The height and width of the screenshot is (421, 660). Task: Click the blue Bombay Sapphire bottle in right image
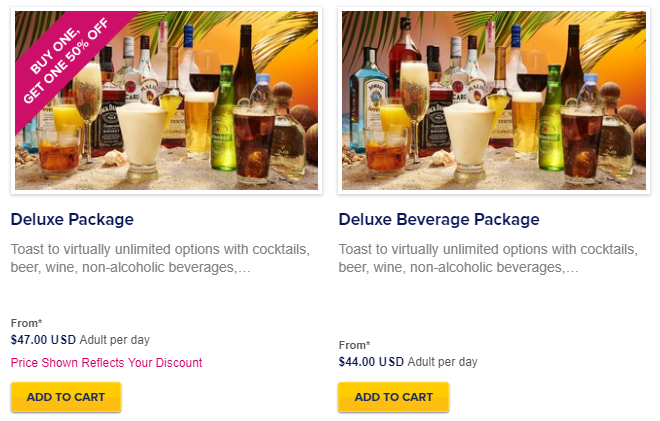coord(370,101)
